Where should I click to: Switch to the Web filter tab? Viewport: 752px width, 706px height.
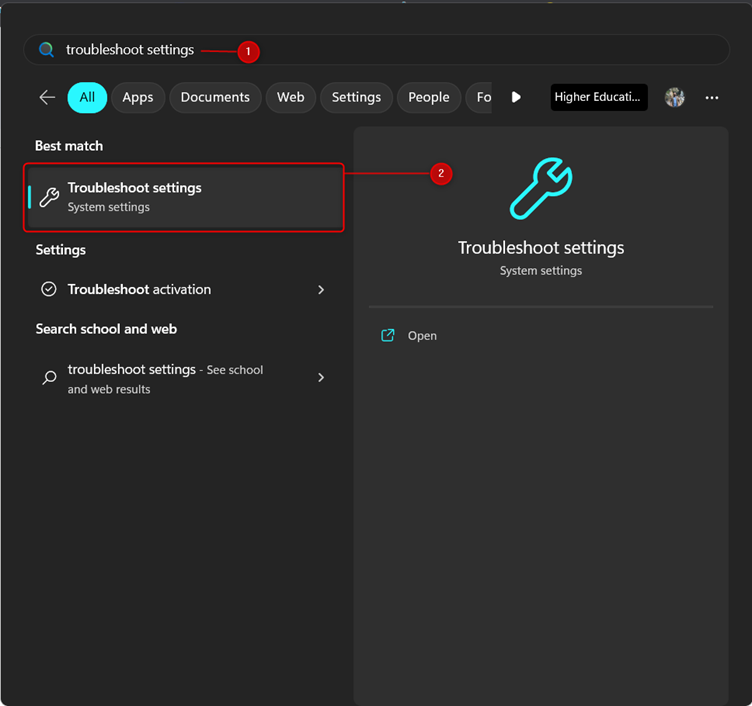coord(291,97)
